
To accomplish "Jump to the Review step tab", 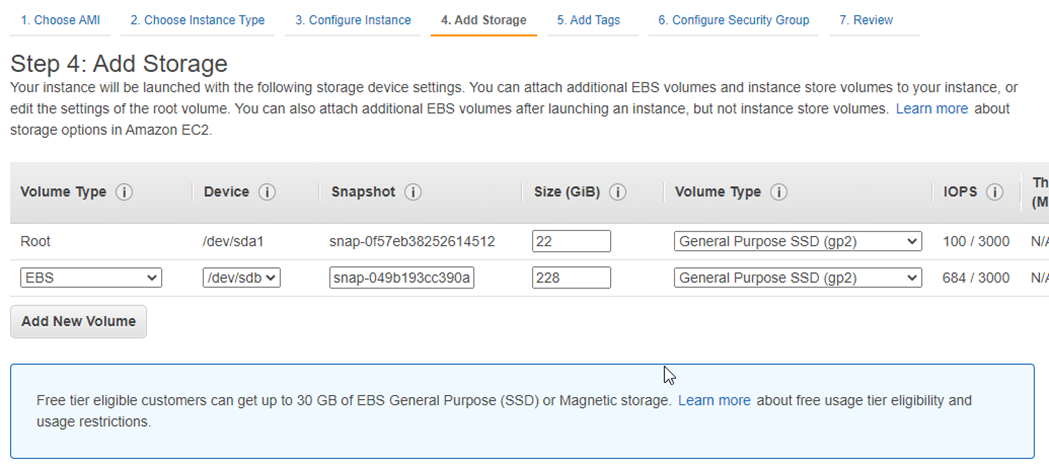I will [868, 20].
